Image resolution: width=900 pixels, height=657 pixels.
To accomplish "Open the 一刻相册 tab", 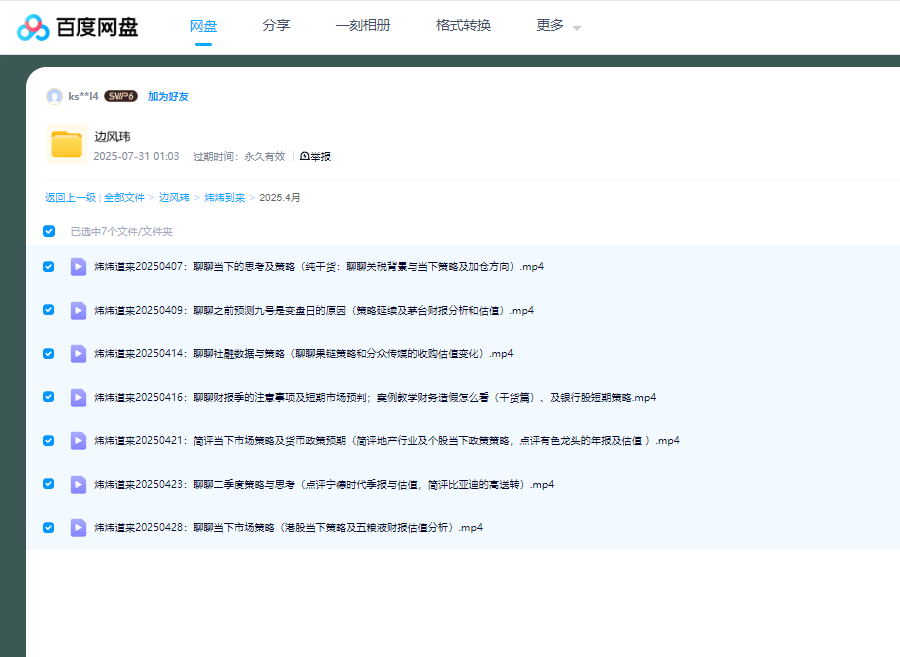I will click(x=363, y=26).
